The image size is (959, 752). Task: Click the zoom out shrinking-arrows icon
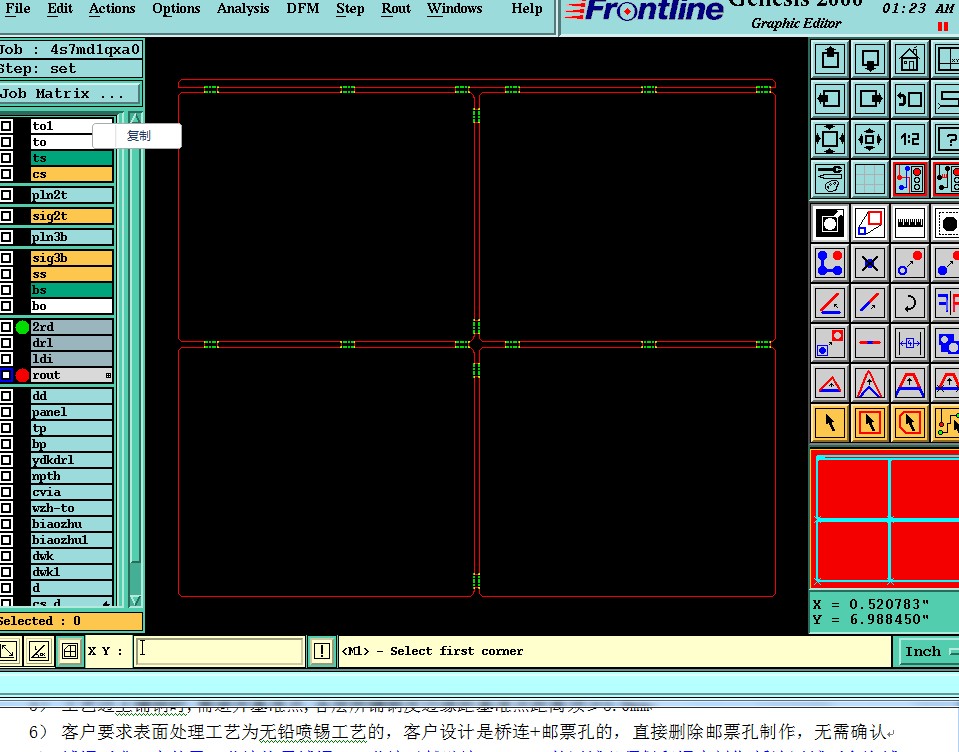point(870,139)
